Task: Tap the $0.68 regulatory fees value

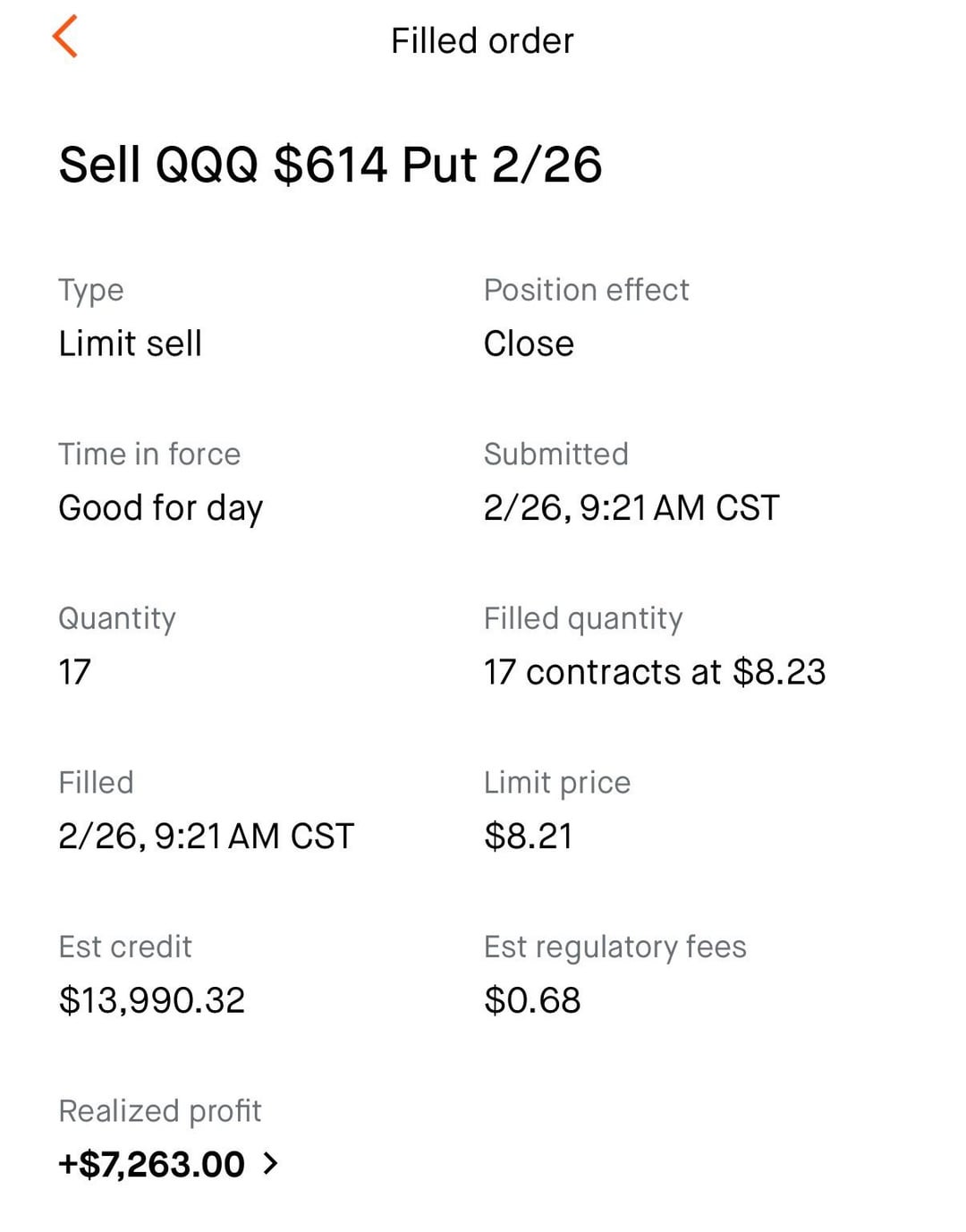Action: tap(532, 1000)
